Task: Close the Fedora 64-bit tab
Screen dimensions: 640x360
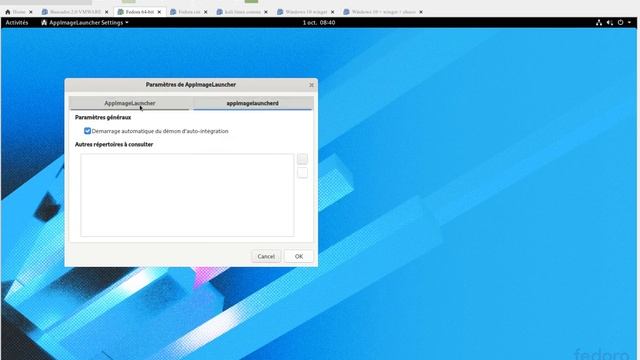Action: pyautogui.click(x=159, y=12)
